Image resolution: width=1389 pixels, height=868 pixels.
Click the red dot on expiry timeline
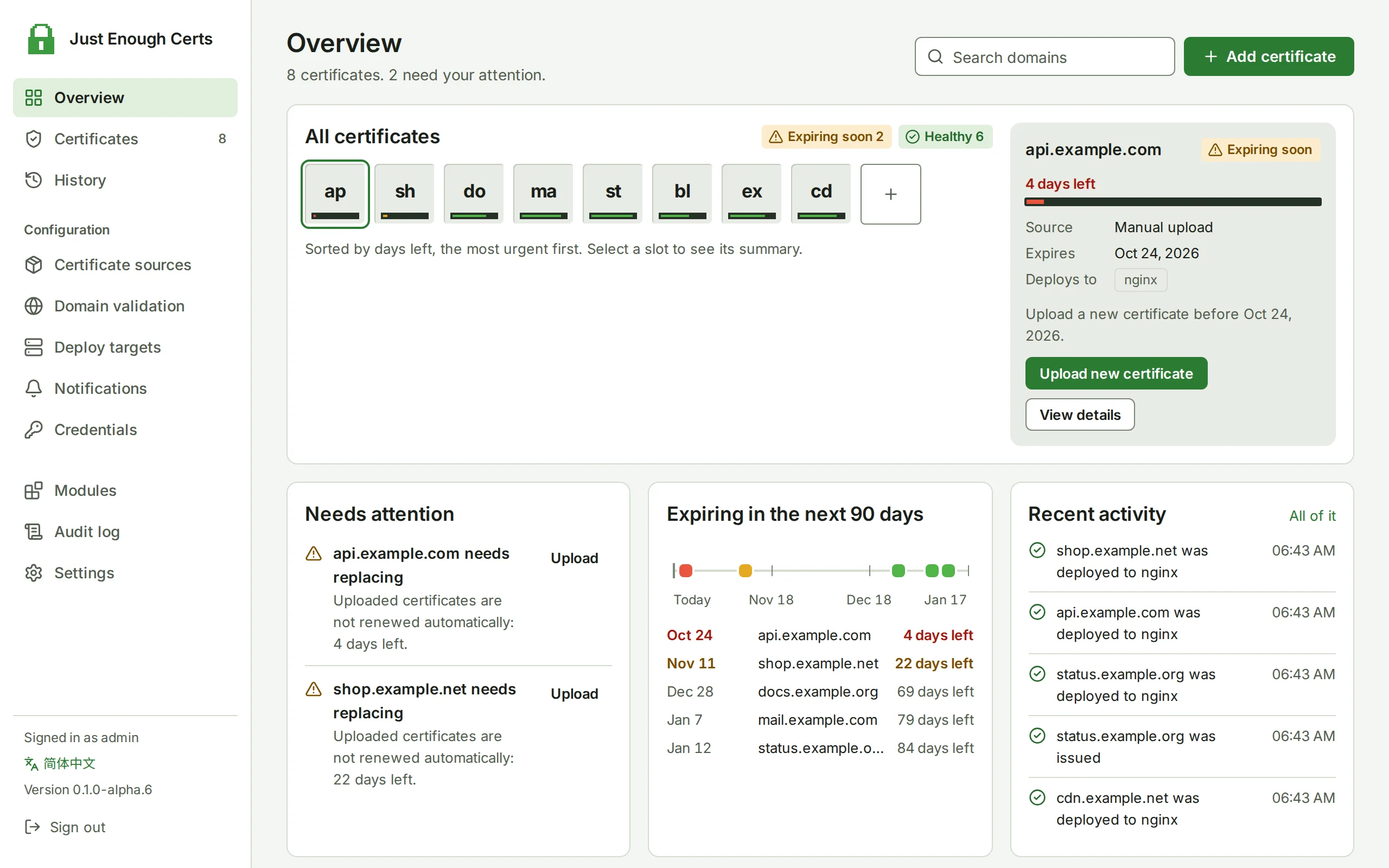tap(685, 571)
